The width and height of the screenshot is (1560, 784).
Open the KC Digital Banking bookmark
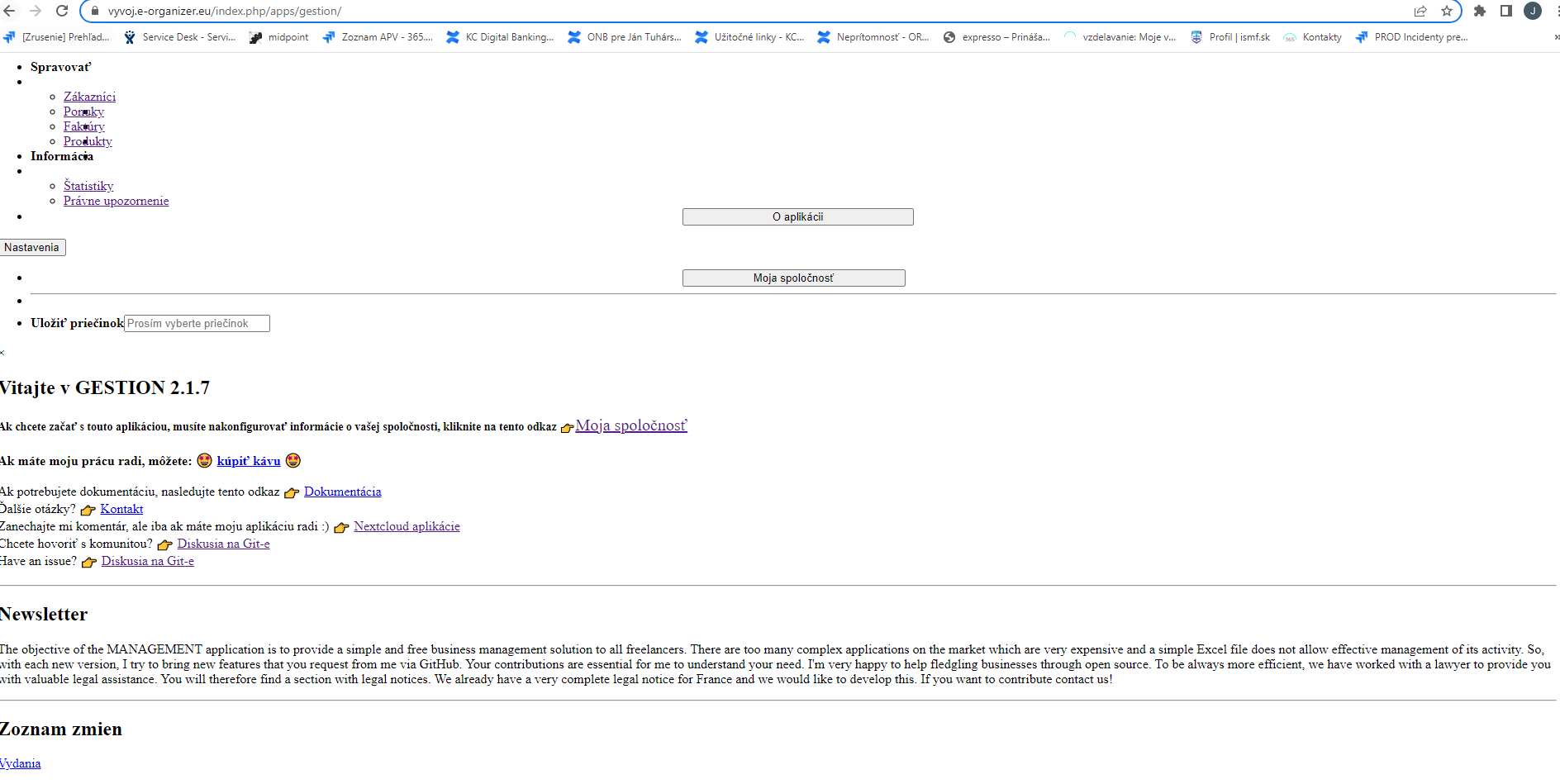click(x=500, y=37)
